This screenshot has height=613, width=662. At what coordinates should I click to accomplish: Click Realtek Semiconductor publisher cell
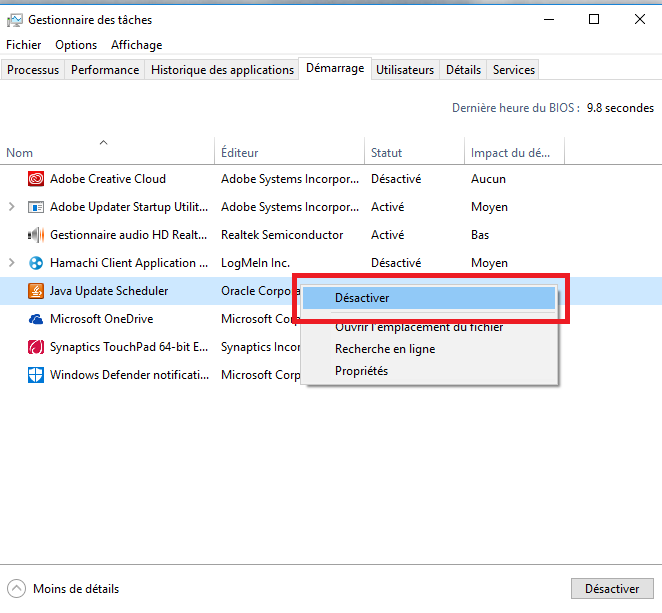pos(282,235)
